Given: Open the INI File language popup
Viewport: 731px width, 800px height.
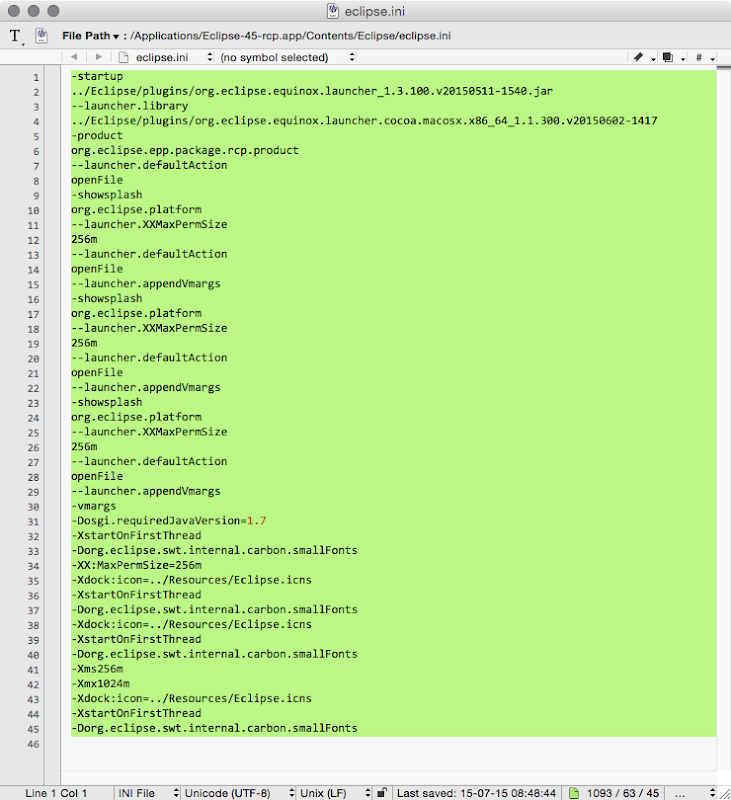Looking at the screenshot, I should [x=148, y=793].
